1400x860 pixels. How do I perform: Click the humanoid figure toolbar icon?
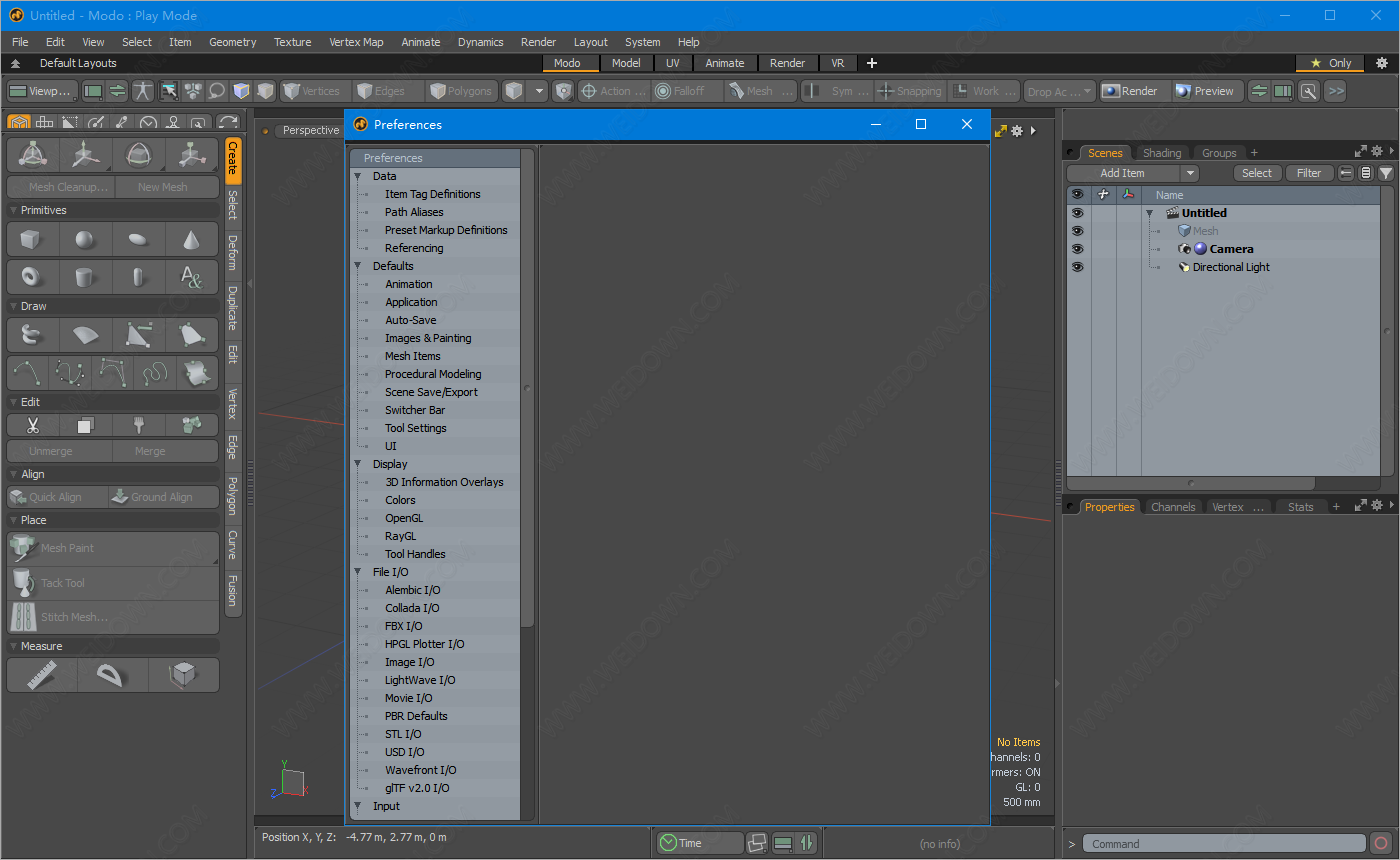[143, 91]
